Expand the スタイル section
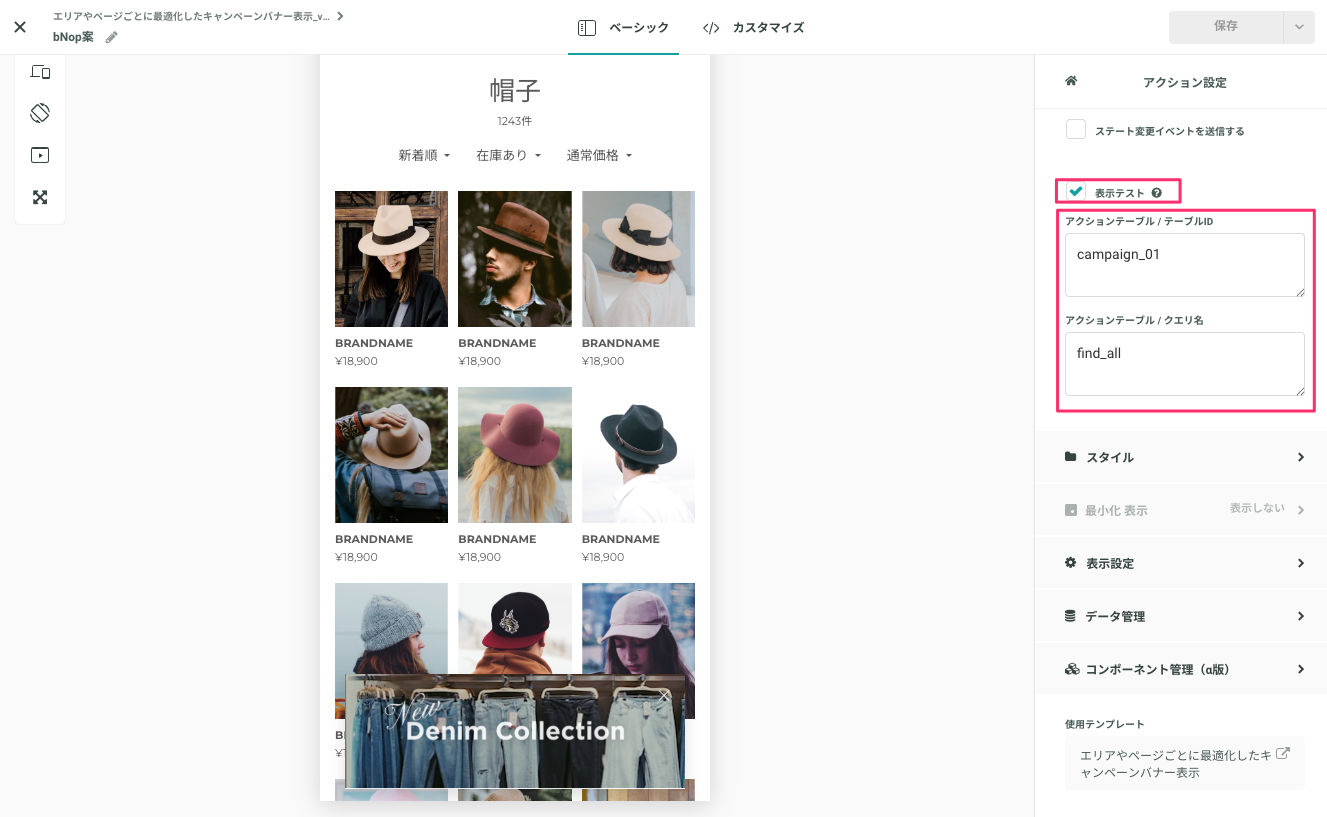The image size is (1327, 817). coord(1181,457)
